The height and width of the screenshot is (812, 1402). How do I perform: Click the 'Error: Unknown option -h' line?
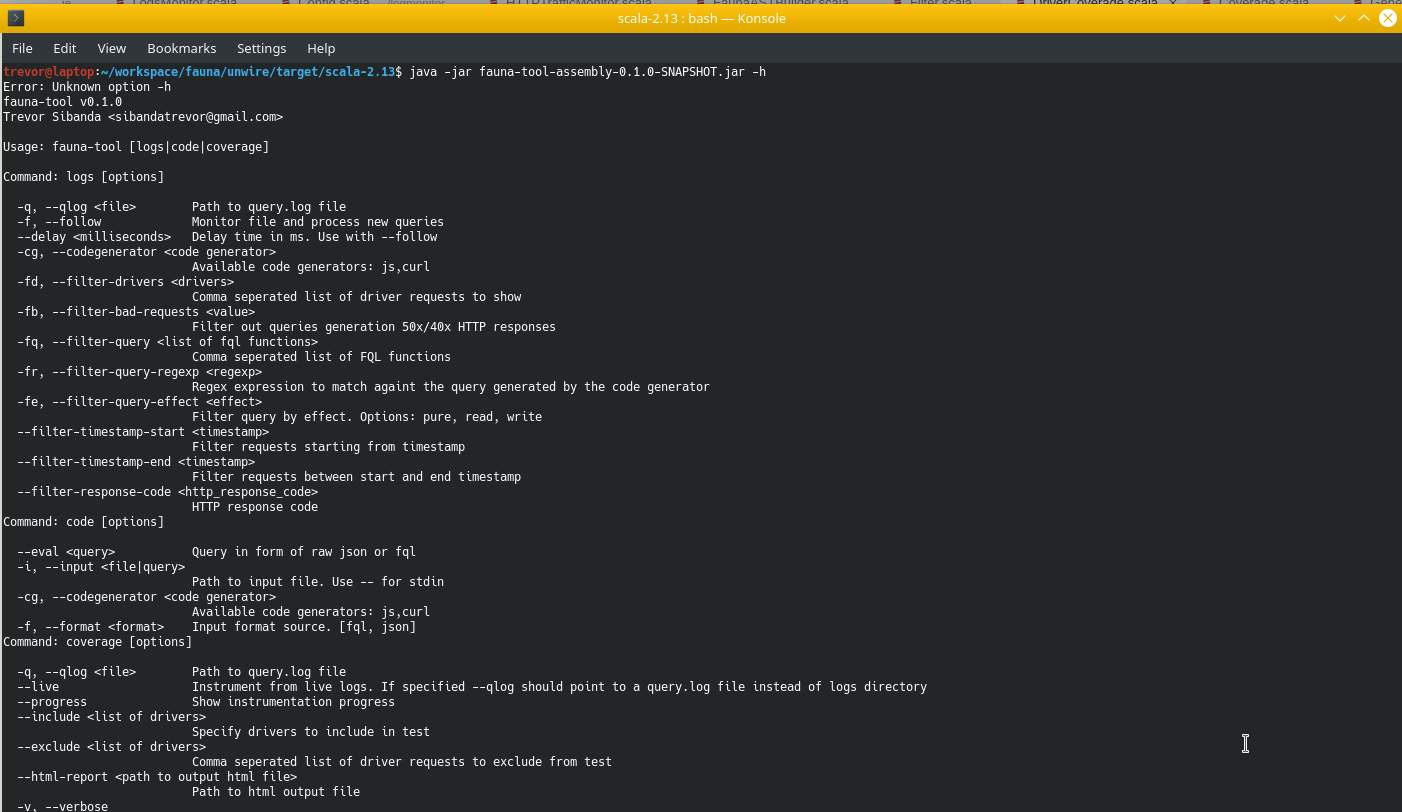click(x=87, y=87)
